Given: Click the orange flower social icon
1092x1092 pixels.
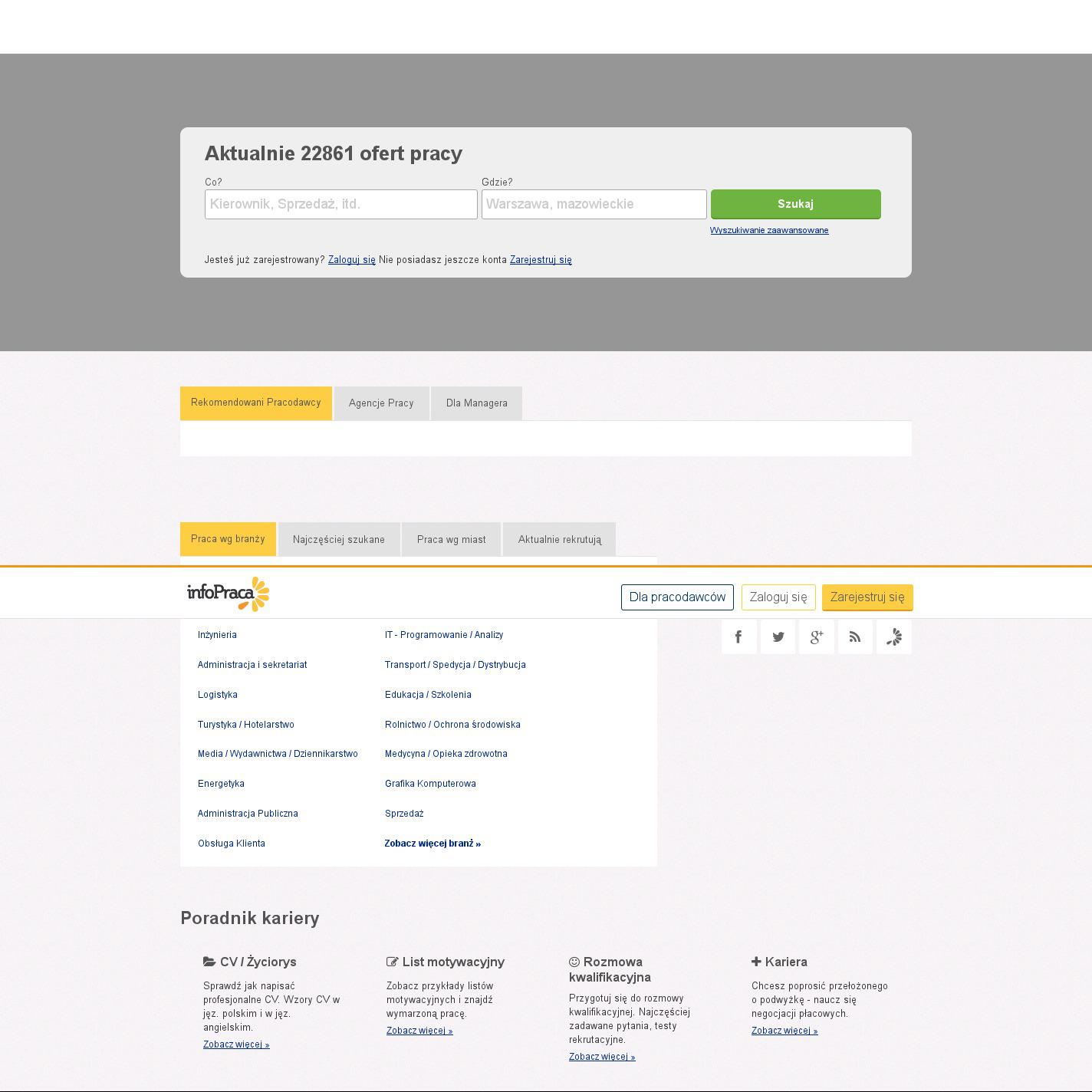Looking at the screenshot, I should point(893,637).
